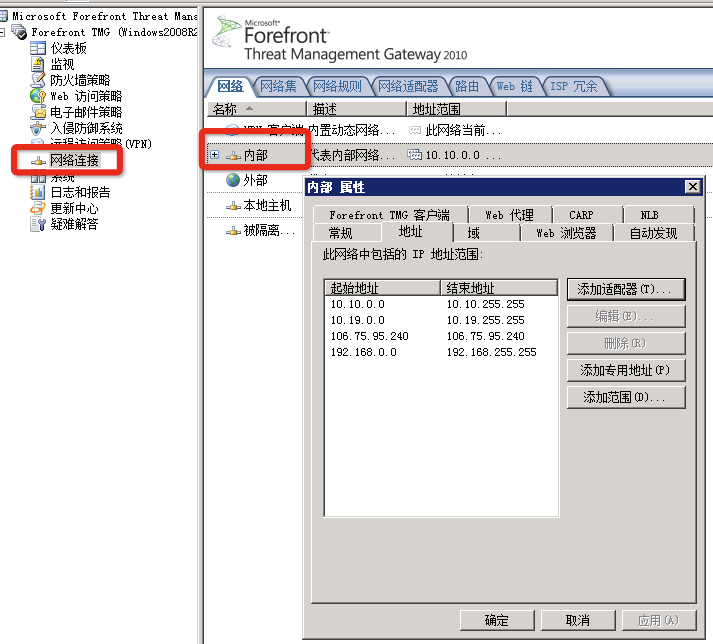Open the 自动发现 dialog tab
This screenshot has height=644, width=713.
pos(653,233)
